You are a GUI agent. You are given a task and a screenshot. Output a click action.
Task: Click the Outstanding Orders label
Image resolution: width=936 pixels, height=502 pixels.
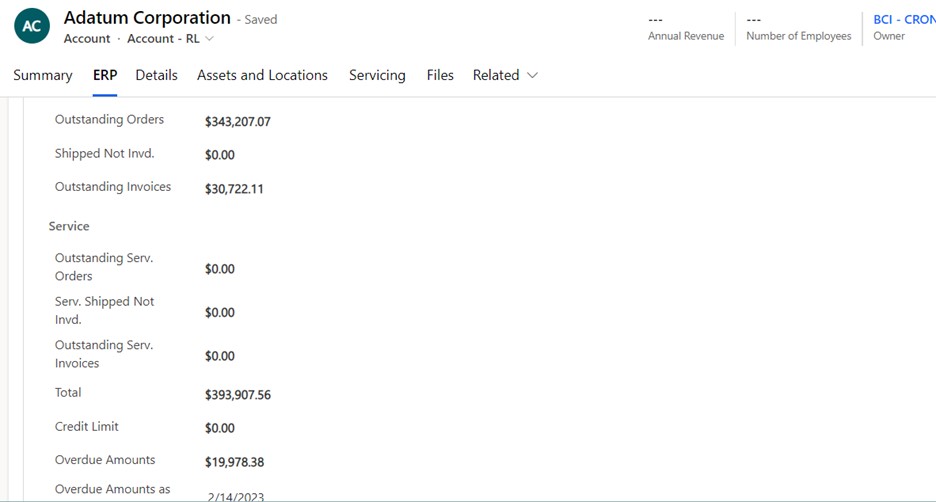click(x=109, y=119)
